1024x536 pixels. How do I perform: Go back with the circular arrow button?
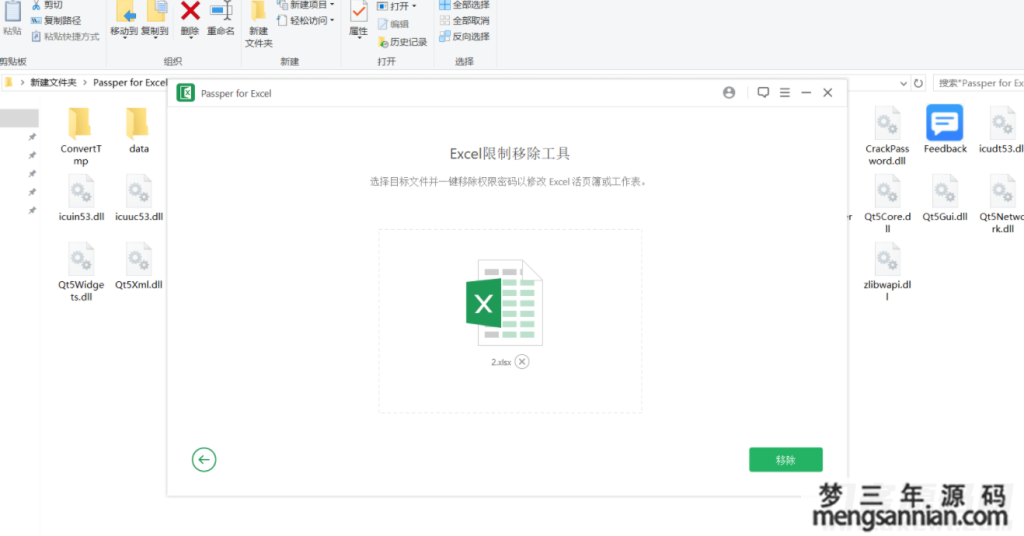click(204, 460)
